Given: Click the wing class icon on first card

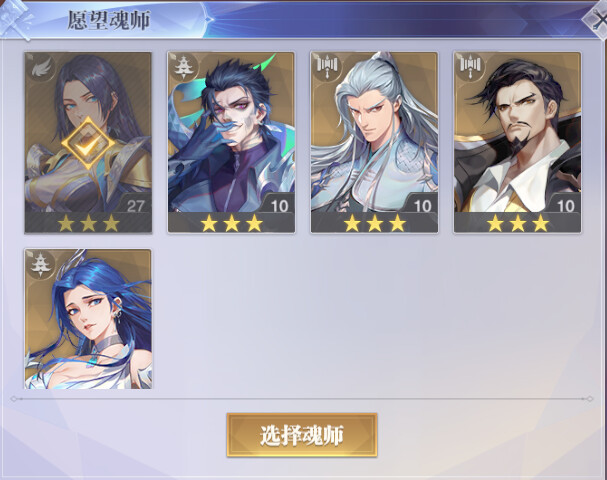Looking at the screenshot, I should pos(41,68).
